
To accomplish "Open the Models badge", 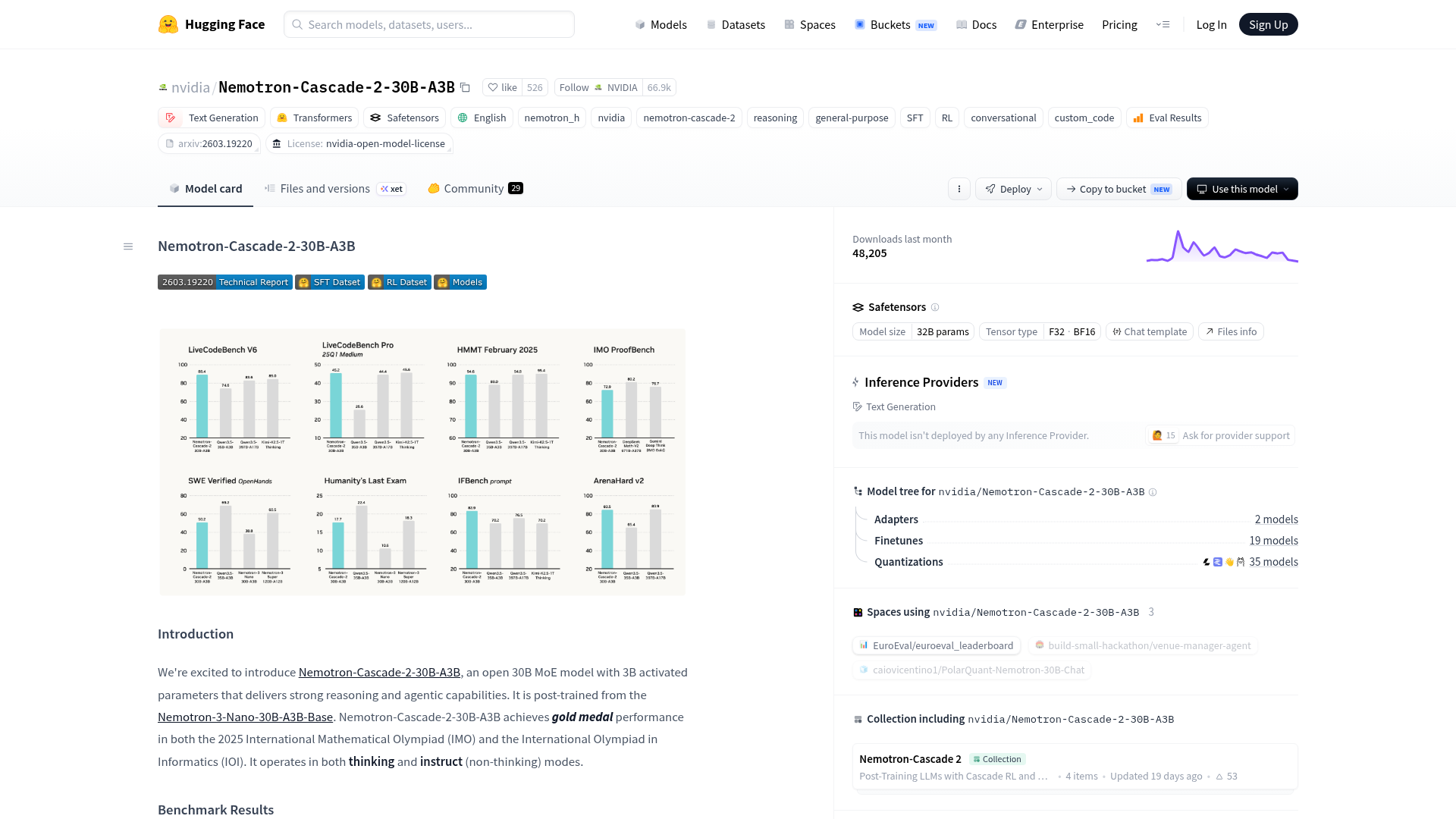I will (460, 282).
